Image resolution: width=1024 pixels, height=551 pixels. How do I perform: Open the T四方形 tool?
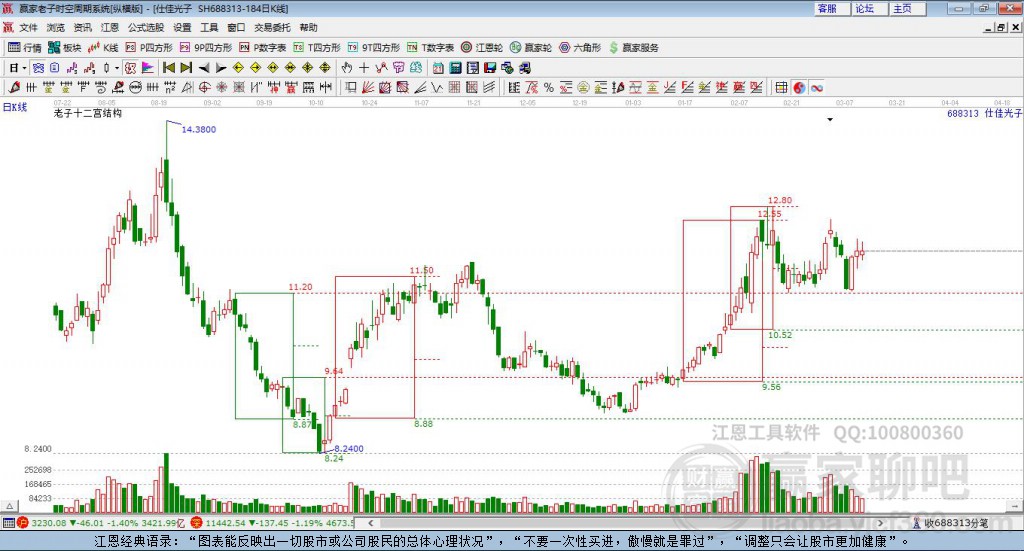point(317,48)
